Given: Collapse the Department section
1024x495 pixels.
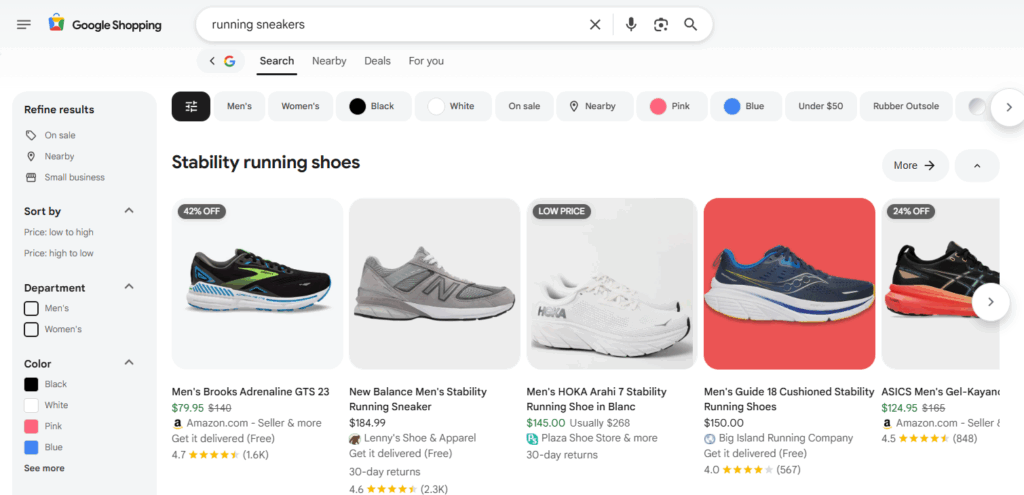Looking at the screenshot, I should [x=129, y=287].
